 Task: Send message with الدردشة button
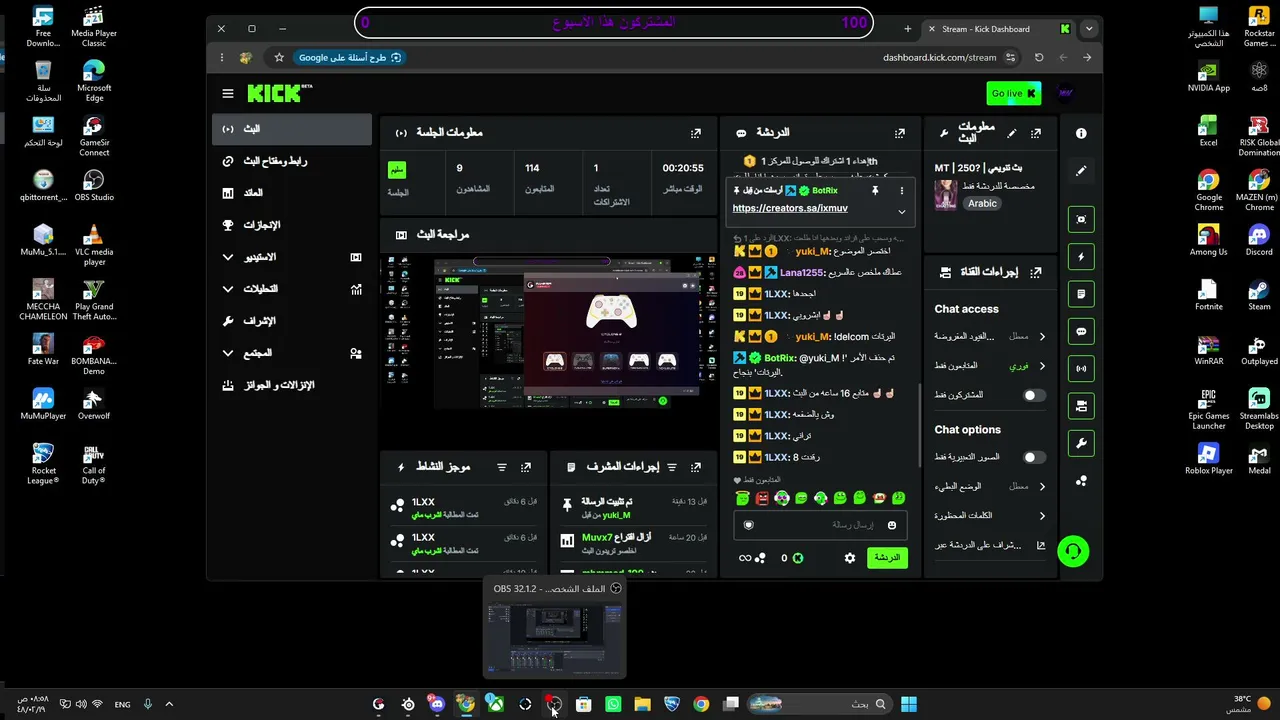coord(887,558)
